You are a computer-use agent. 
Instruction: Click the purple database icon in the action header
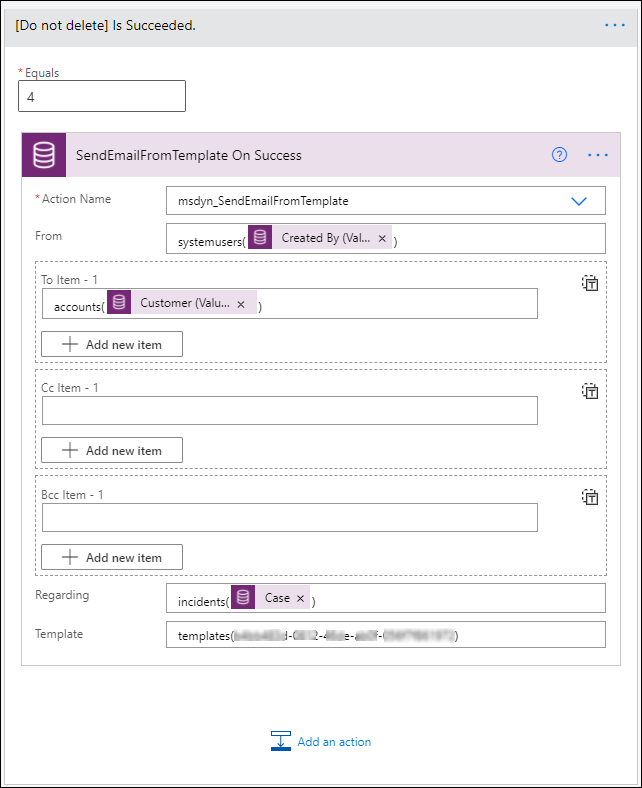point(44,155)
